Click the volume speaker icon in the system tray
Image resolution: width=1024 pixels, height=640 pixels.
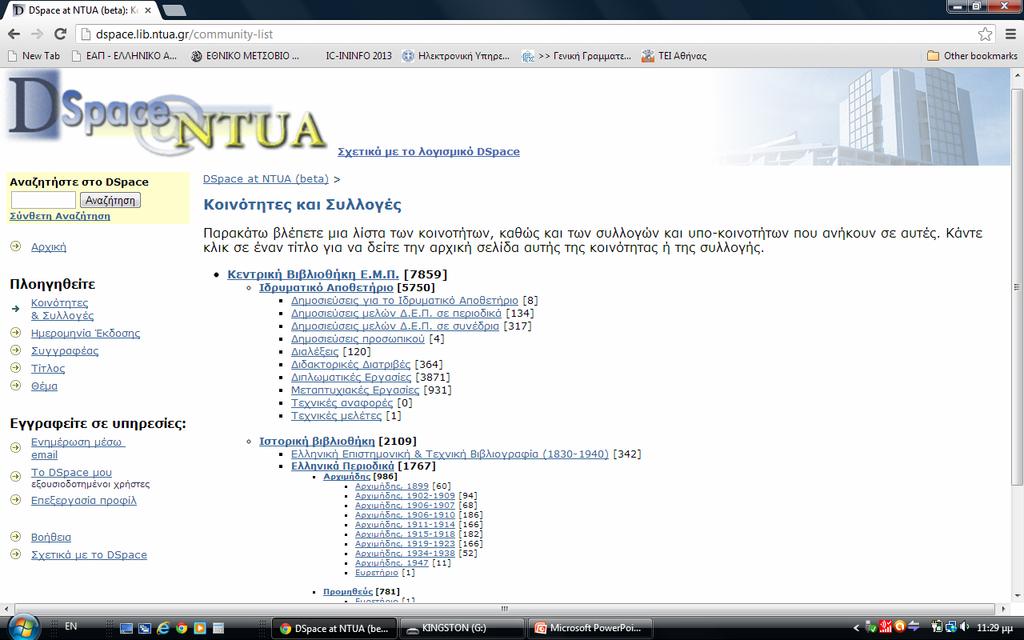966,628
